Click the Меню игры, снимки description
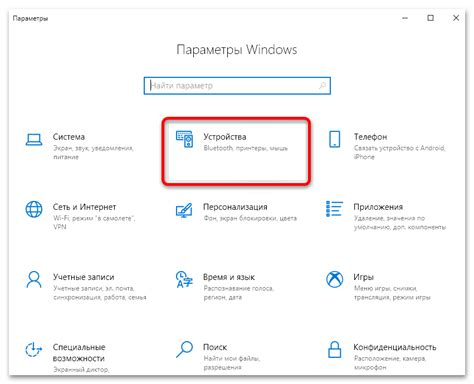Viewport: 474px width, 384px height. 392,292
